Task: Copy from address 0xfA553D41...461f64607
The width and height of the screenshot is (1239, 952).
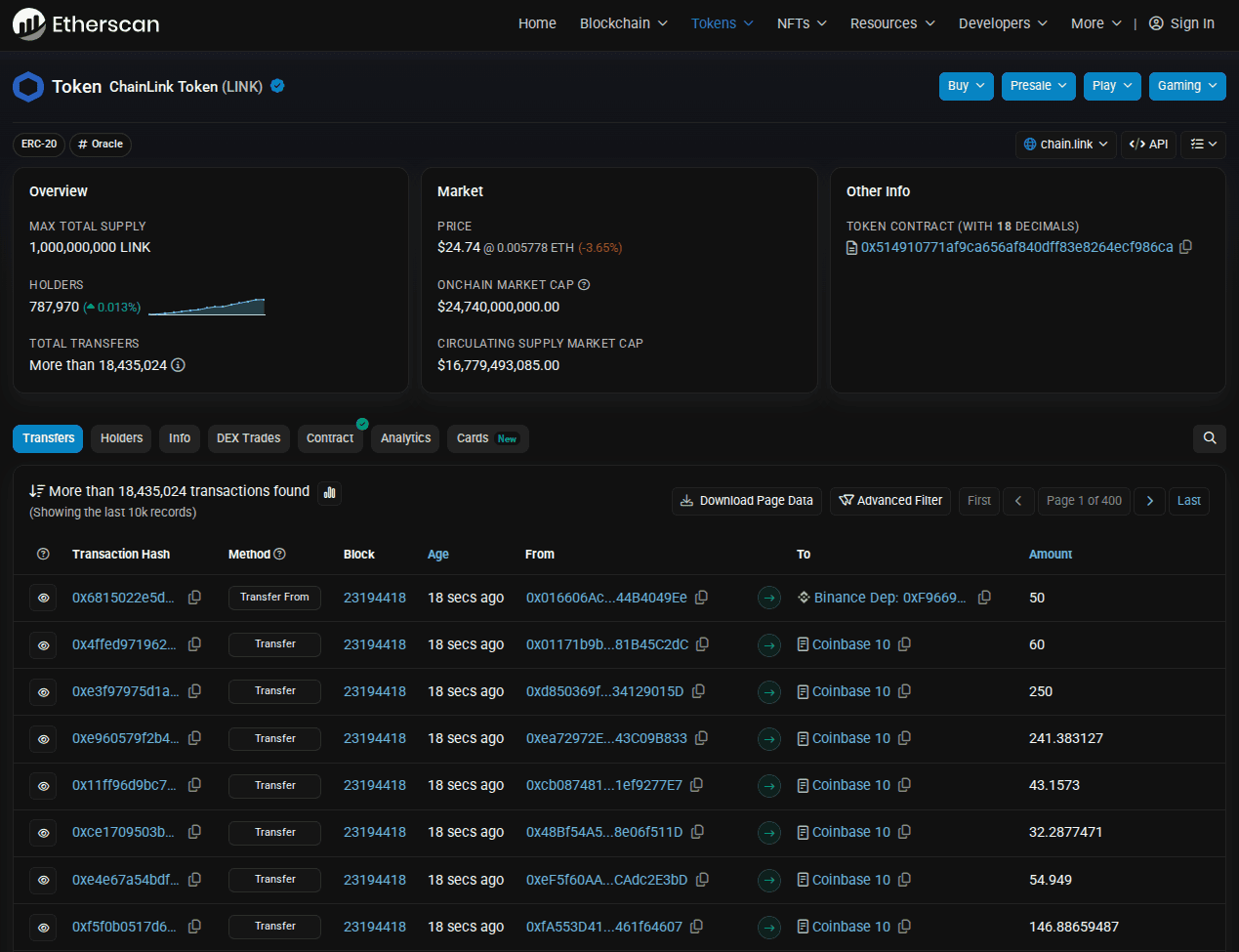Action: 697,927
